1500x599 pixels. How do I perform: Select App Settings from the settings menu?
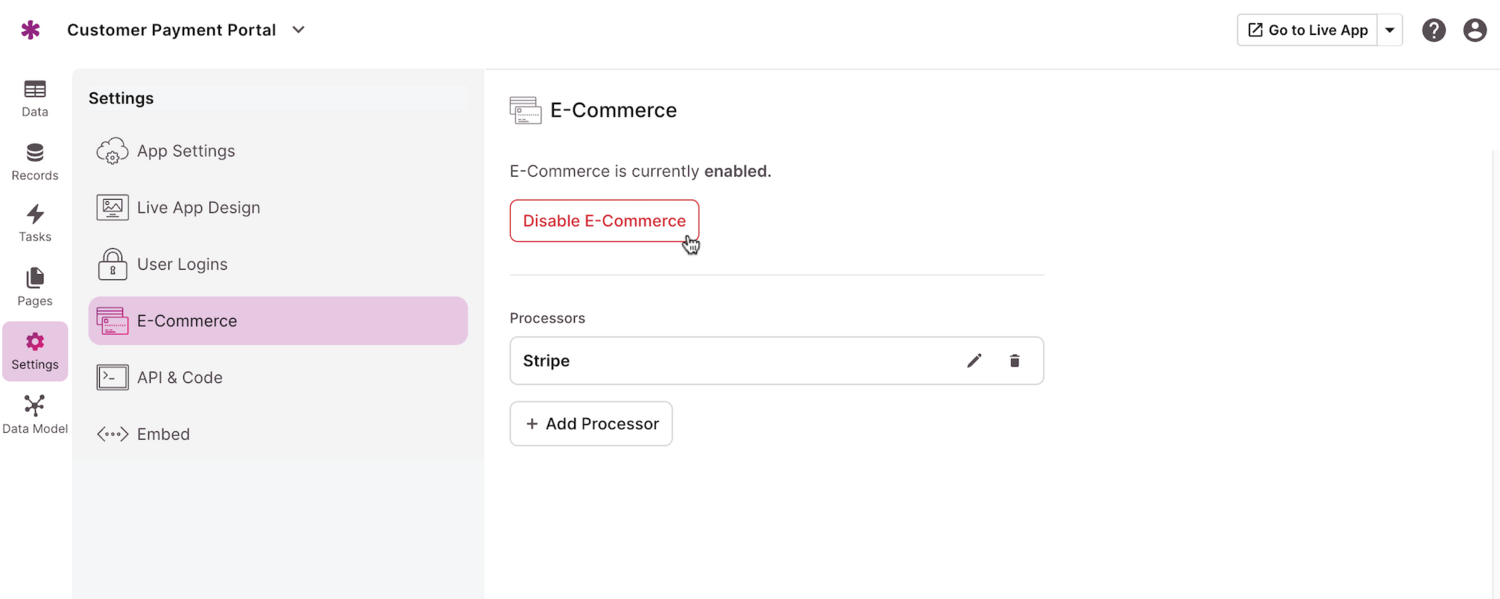click(x=185, y=150)
